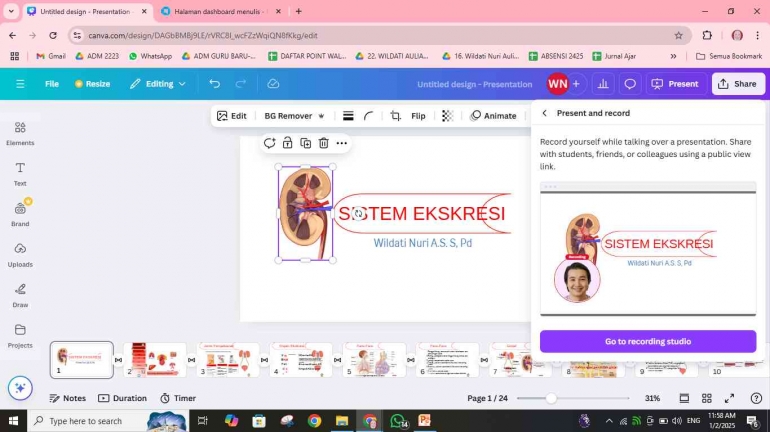Screen dimensions: 770x432
Task: Undo the last action
Action: [x=215, y=84]
